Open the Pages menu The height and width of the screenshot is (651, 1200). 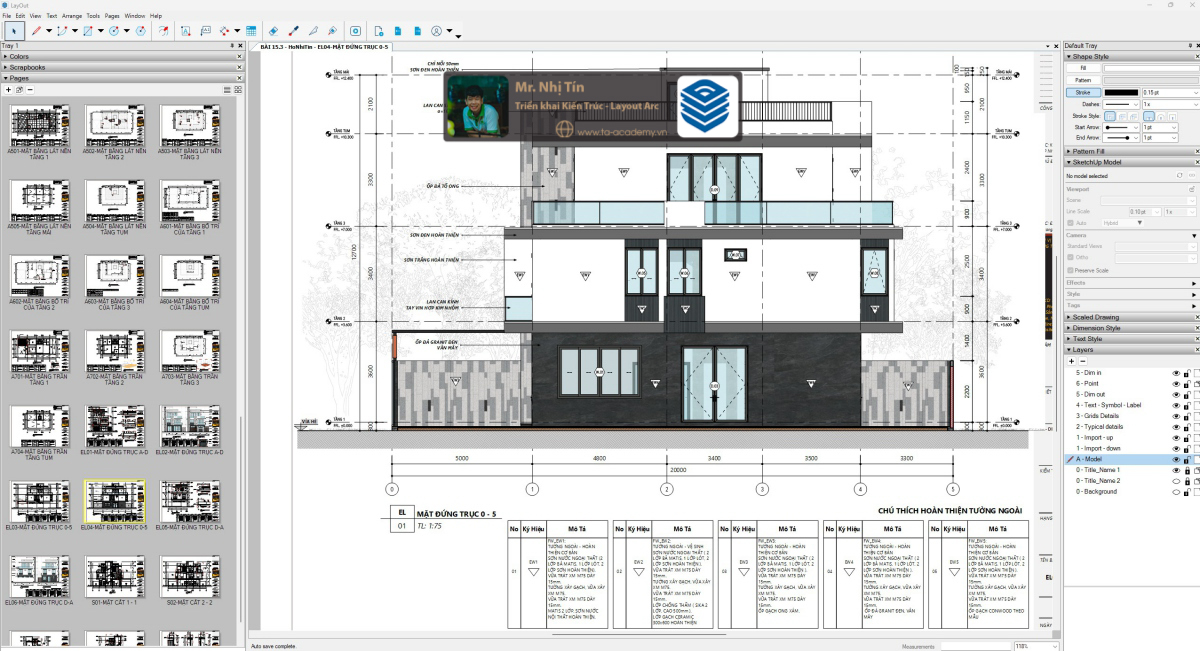tap(112, 16)
